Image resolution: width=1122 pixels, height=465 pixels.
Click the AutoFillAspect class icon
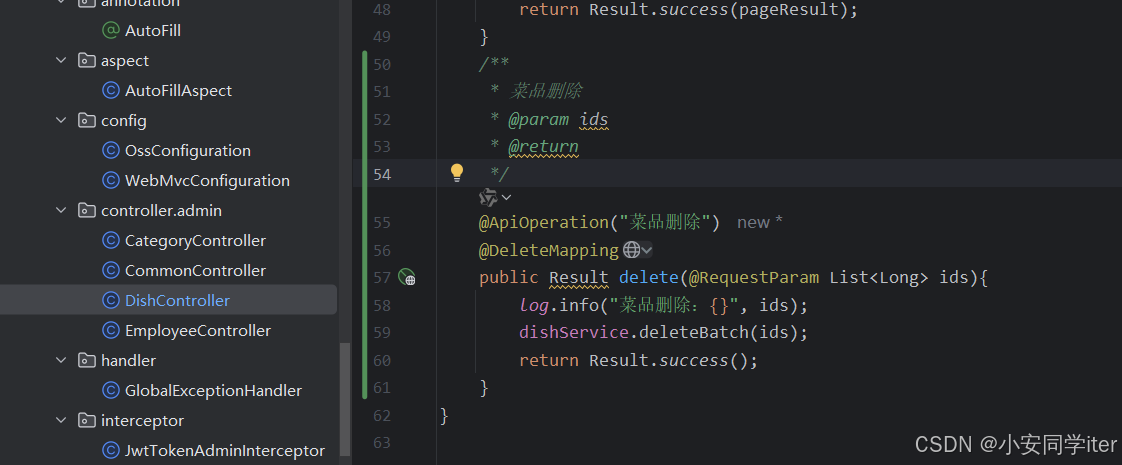coord(110,91)
